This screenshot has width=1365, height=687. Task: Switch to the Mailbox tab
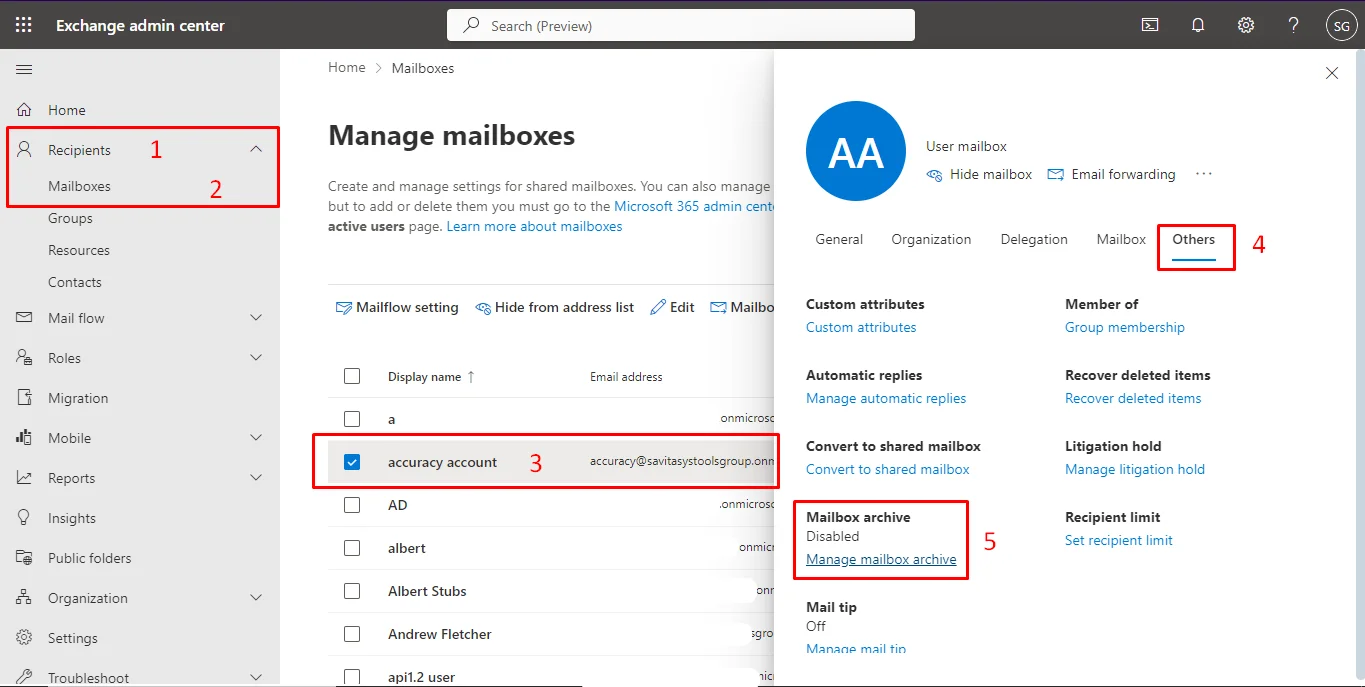pyautogui.click(x=1121, y=240)
